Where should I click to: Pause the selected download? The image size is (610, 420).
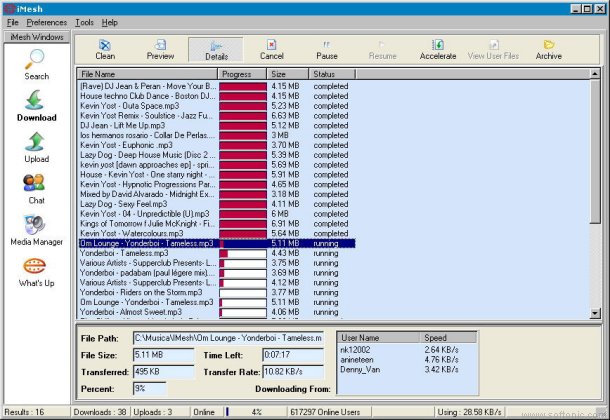click(x=327, y=49)
